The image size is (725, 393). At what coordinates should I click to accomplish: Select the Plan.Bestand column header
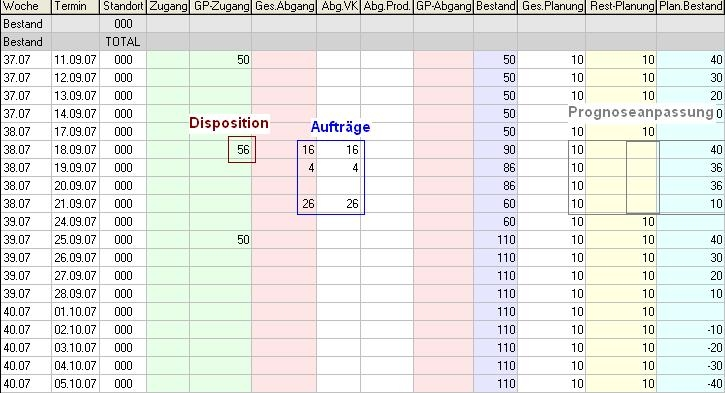click(x=690, y=6)
